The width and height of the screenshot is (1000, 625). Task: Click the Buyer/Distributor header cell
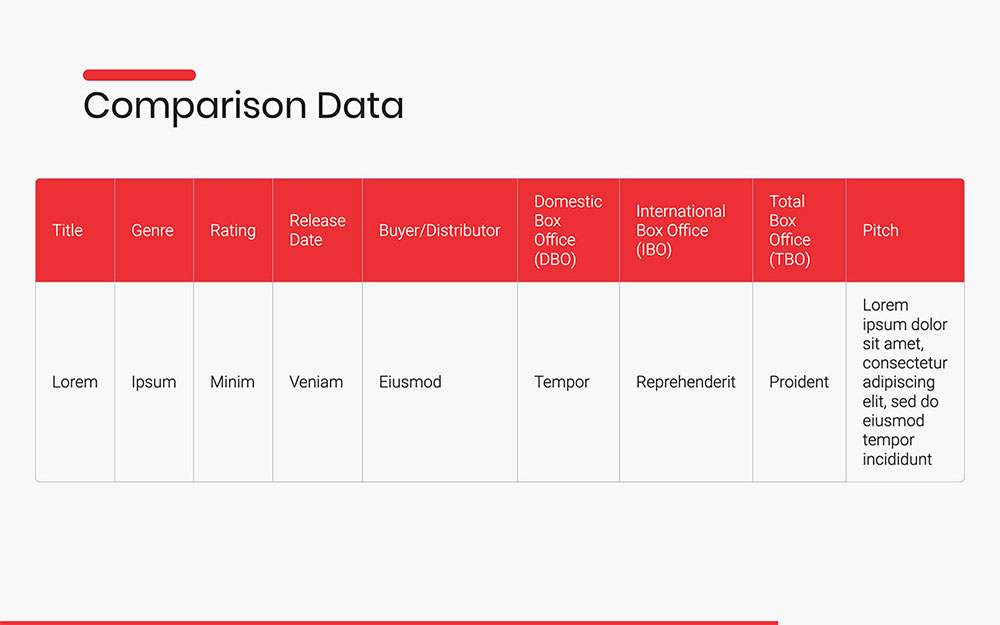pos(439,230)
